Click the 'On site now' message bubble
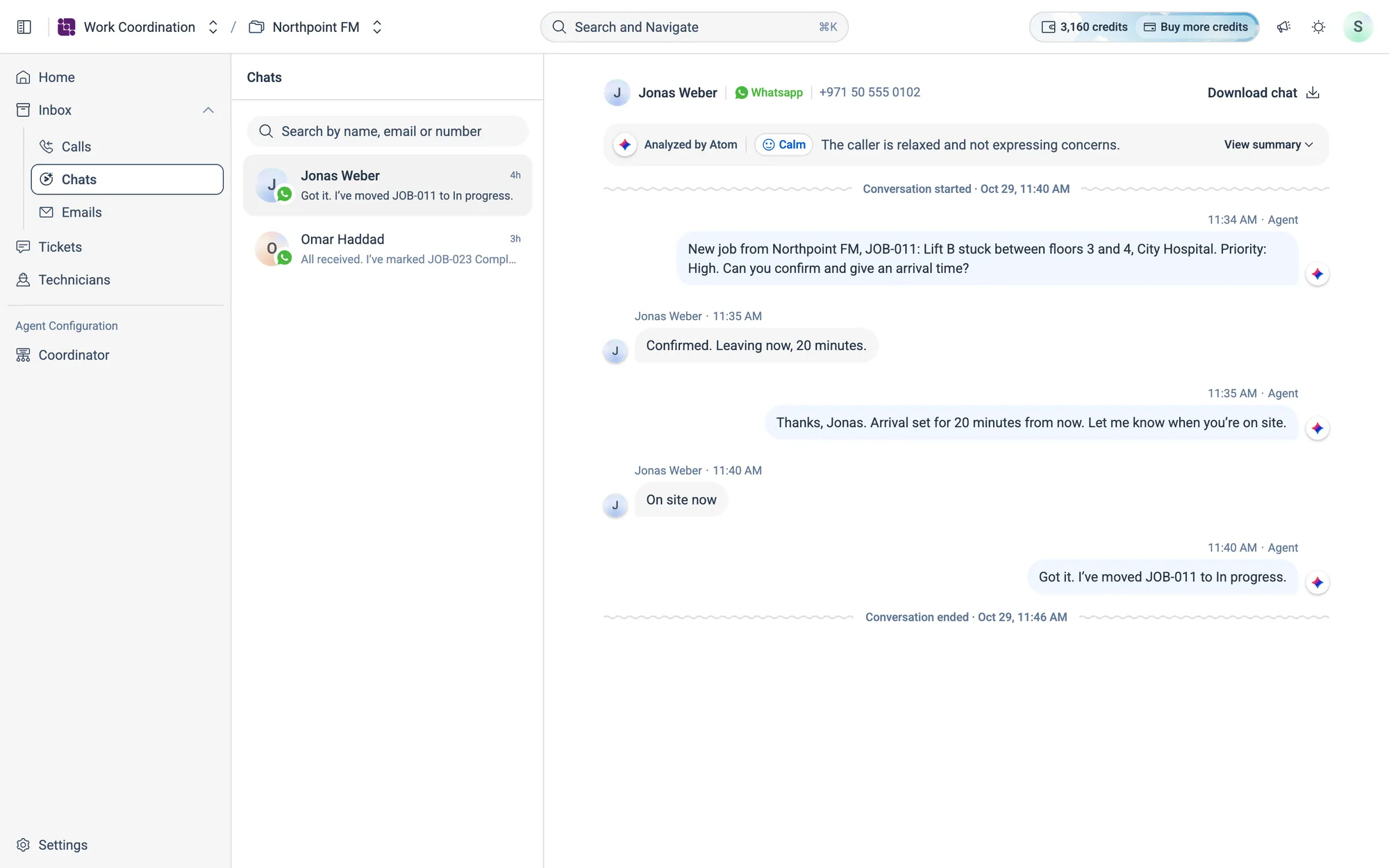 [681, 500]
